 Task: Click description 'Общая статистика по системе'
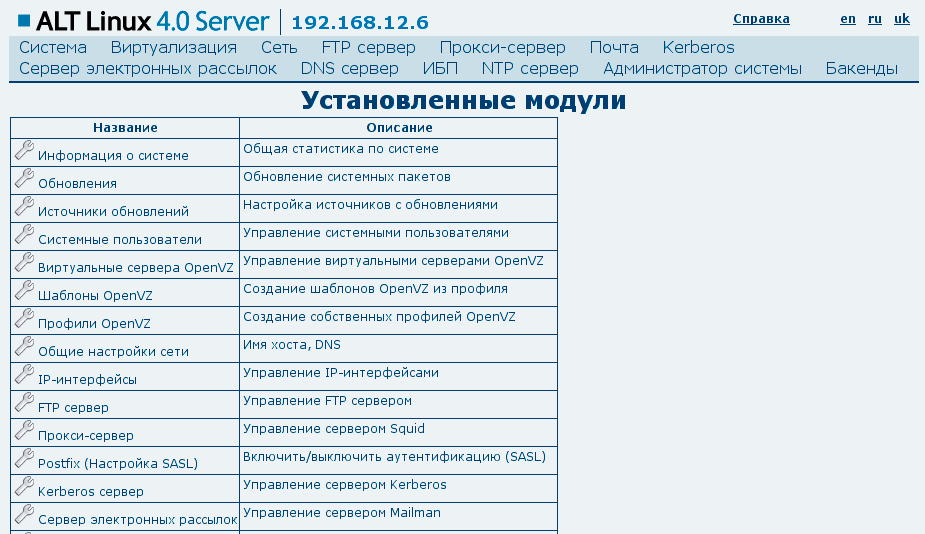click(341, 149)
